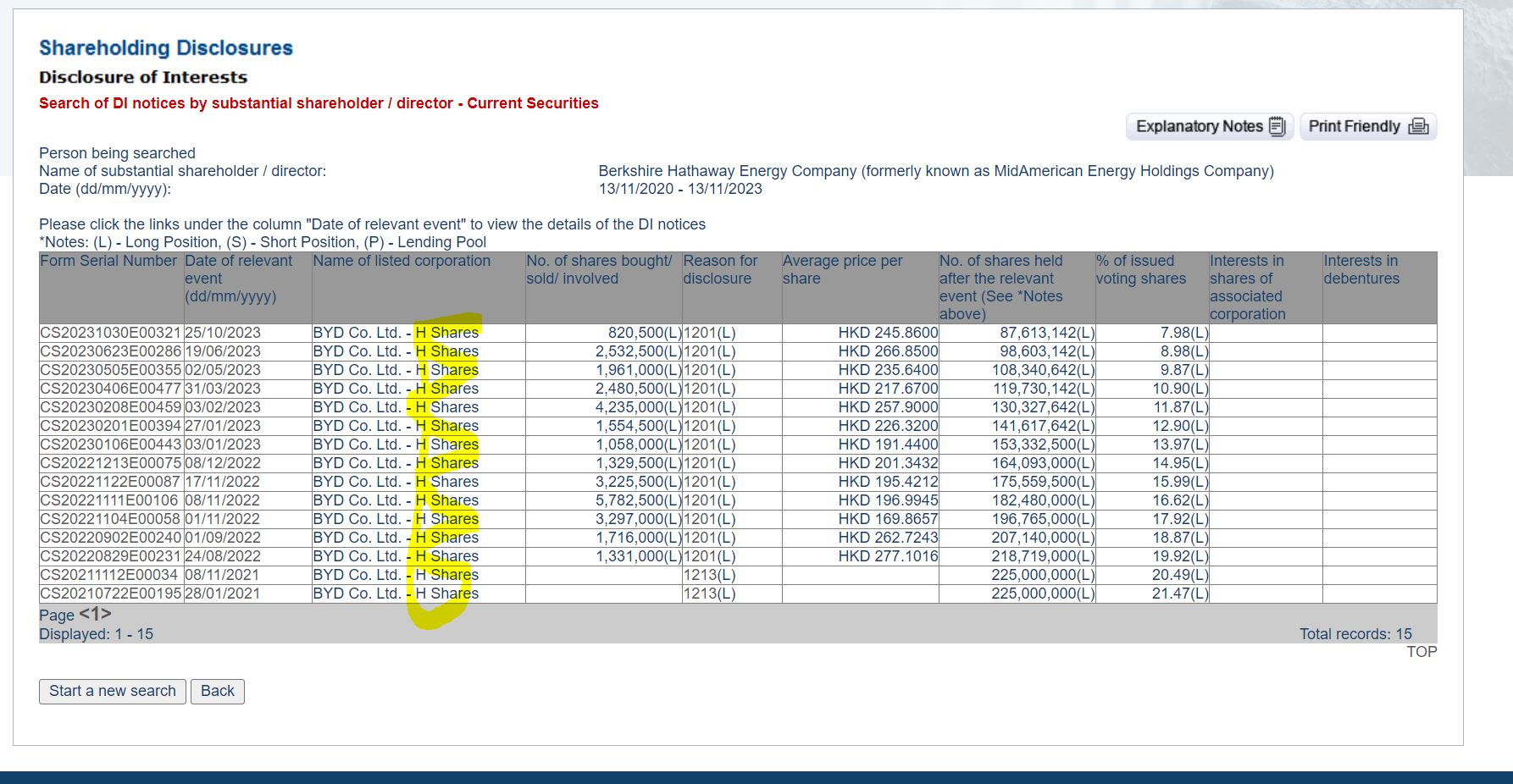This screenshot has height=784, width=1513.
Task: Click shares sold value 4,235,000(L)
Action: pyautogui.click(x=639, y=407)
